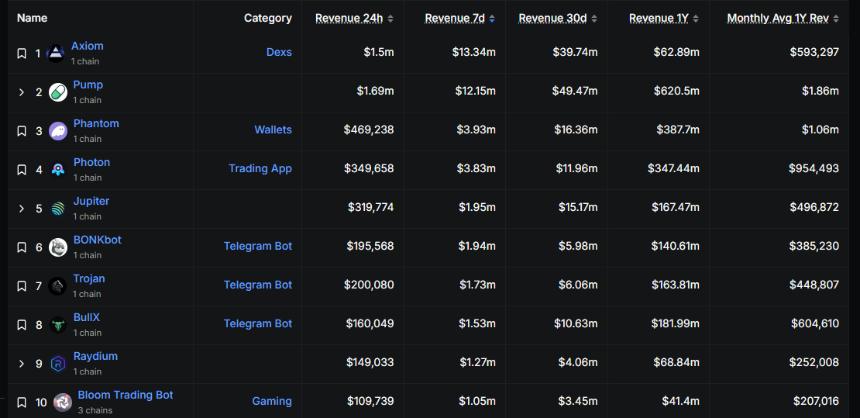Click '3 chains' under Bloom Trading Bot
This screenshot has width=860, height=418.
pyautogui.click(x=95, y=410)
